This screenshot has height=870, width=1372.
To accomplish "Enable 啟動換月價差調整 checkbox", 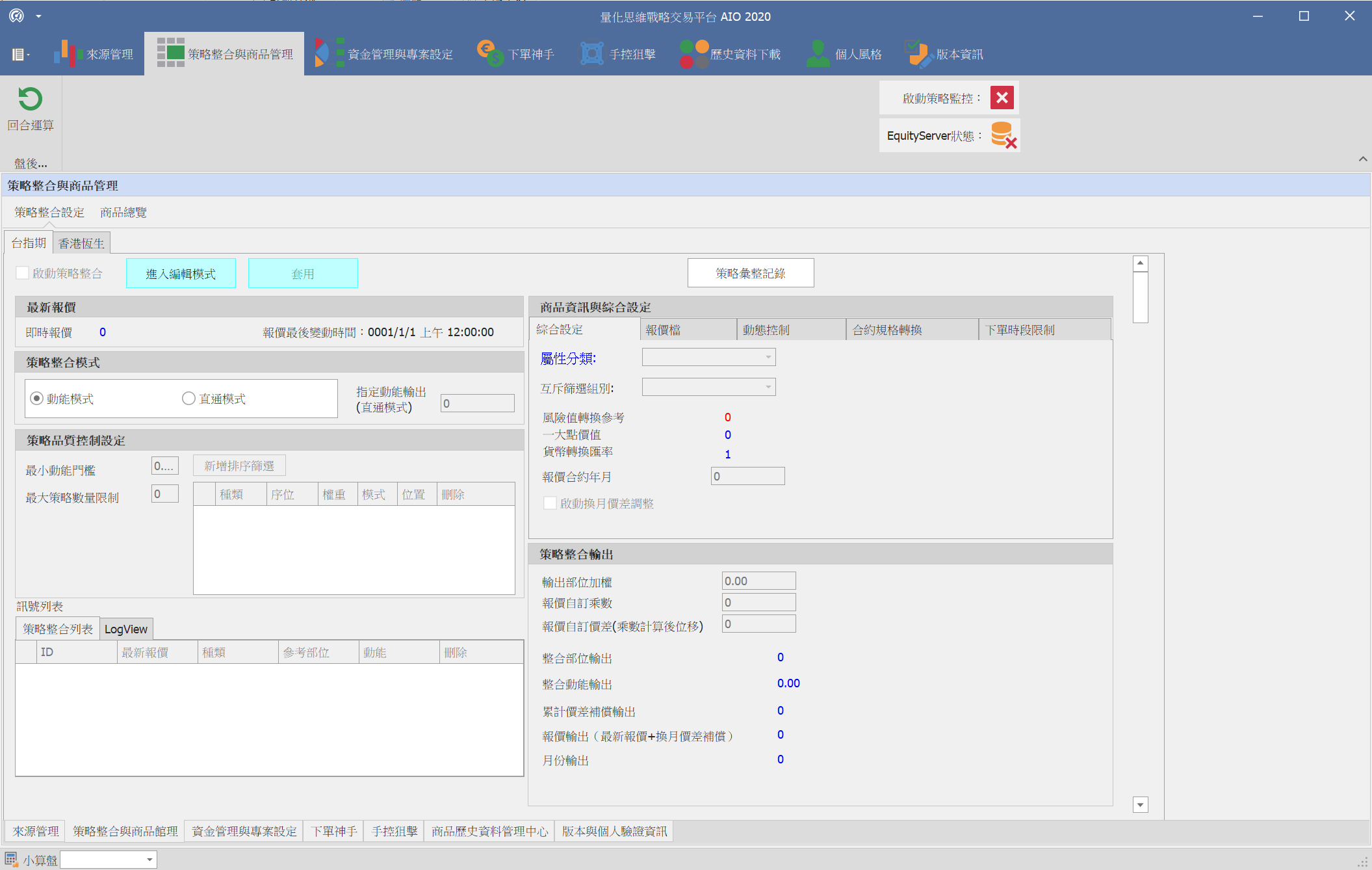I will tap(550, 503).
